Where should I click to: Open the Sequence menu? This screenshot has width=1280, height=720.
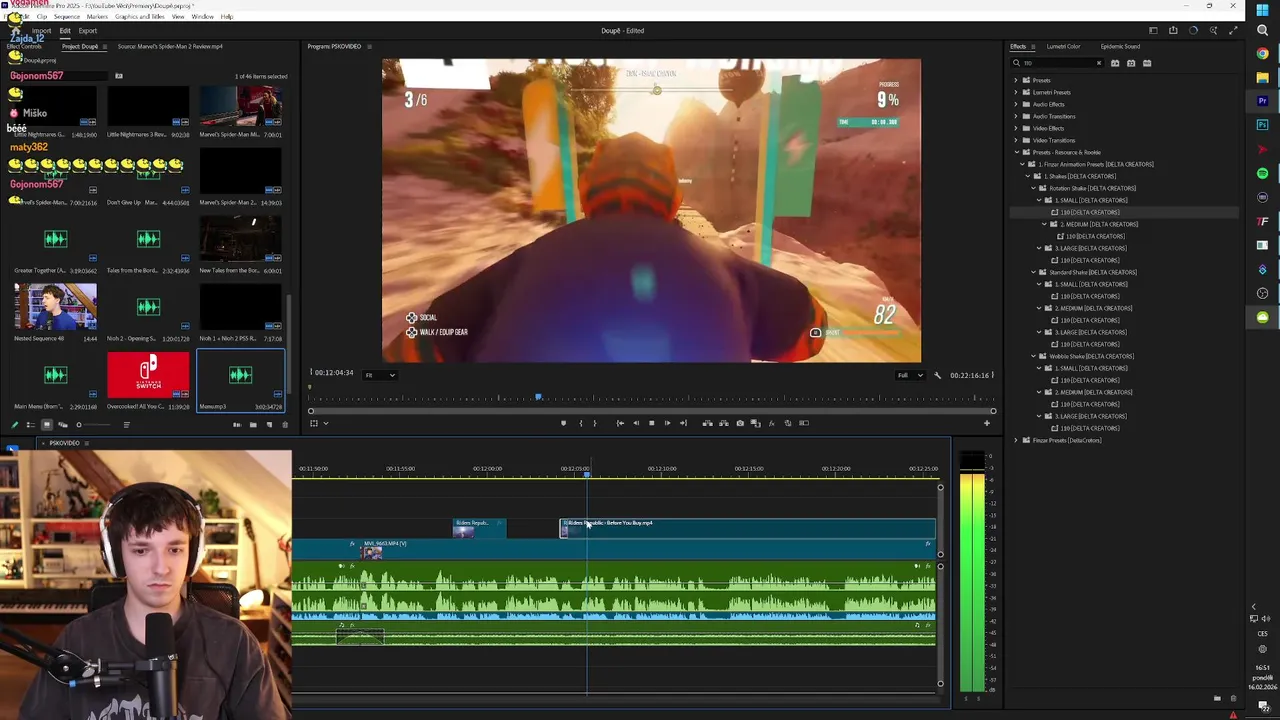tap(67, 17)
